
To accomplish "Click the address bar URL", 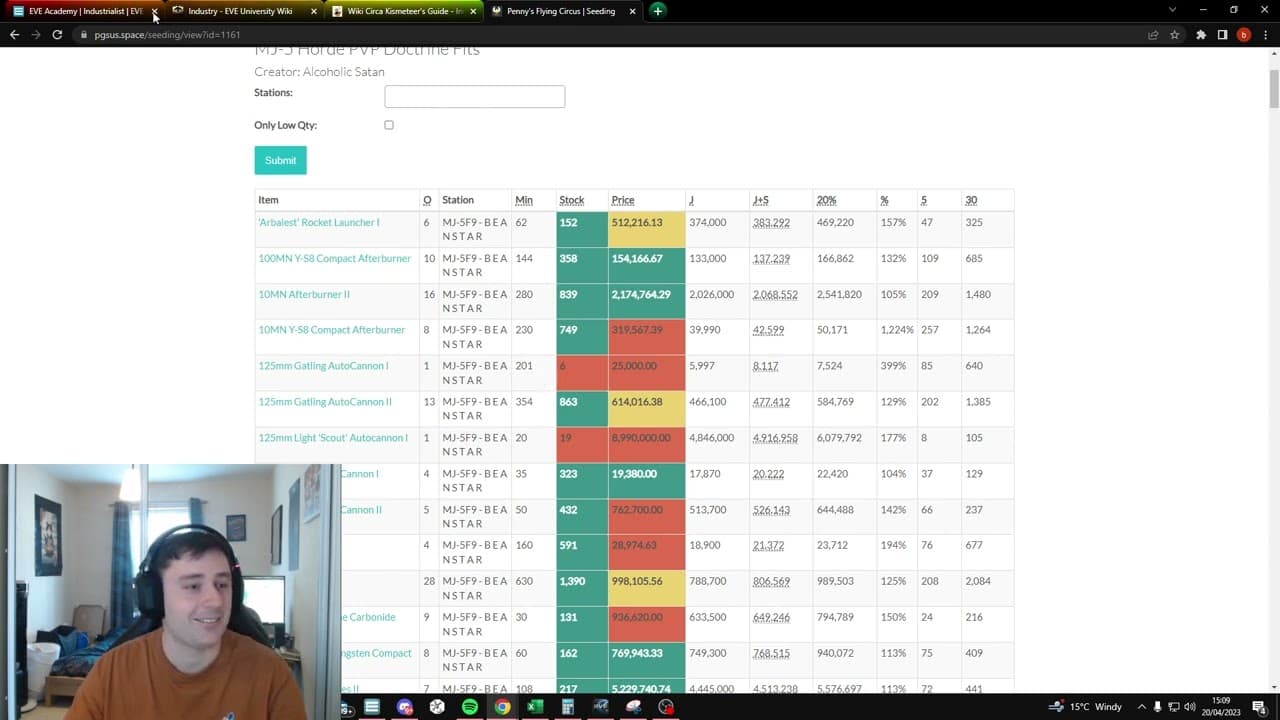I will 167,35.
